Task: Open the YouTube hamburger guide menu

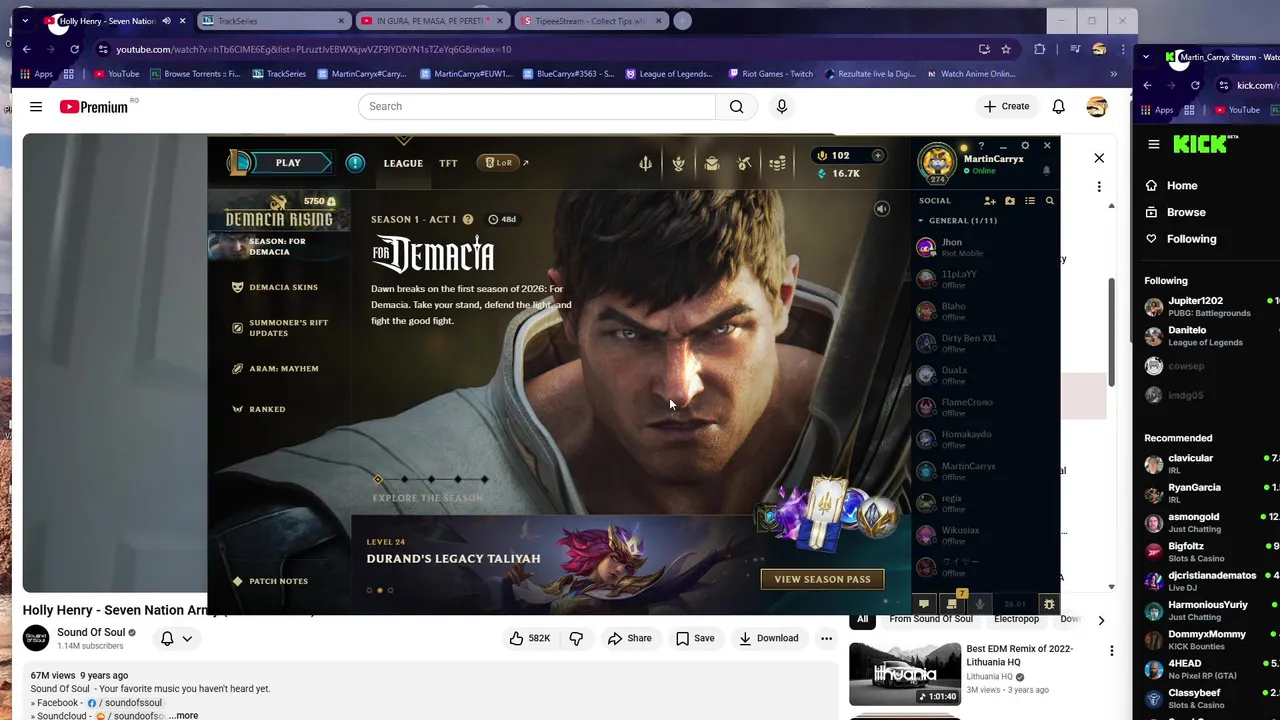Action: [x=36, y=106]
